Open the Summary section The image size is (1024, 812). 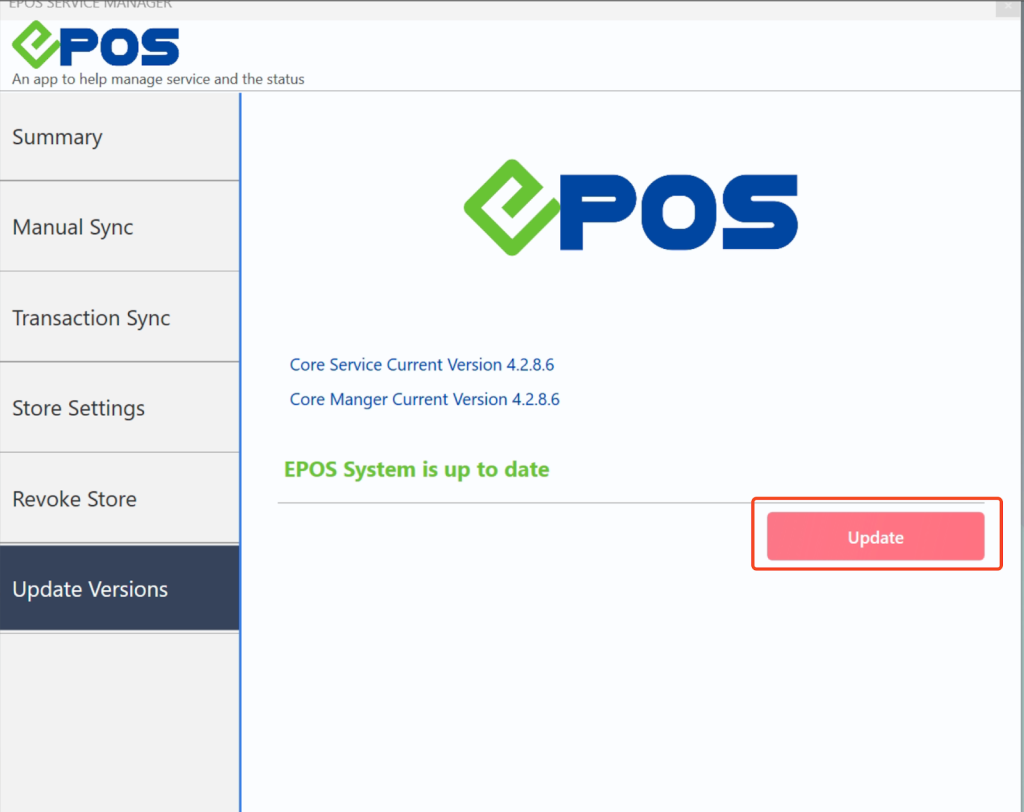coord(120,136)
